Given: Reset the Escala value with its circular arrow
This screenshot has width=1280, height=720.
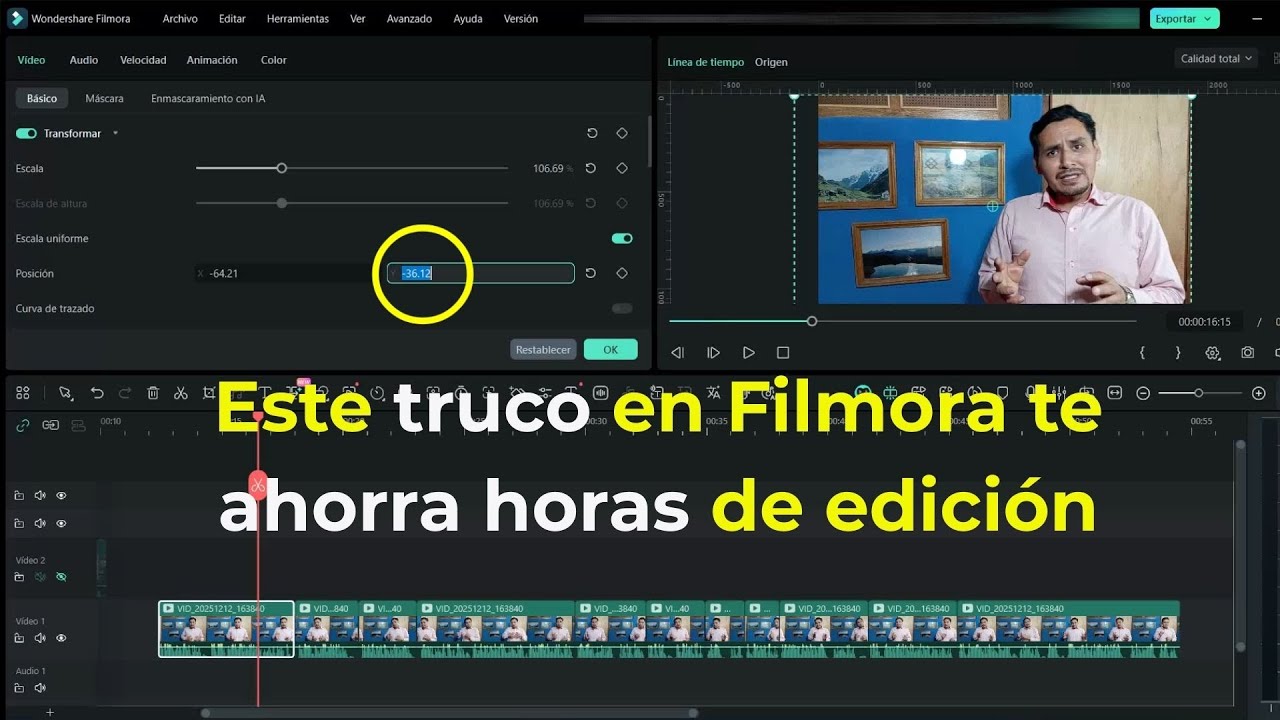Looking at the screenshot, I should 591,168.
